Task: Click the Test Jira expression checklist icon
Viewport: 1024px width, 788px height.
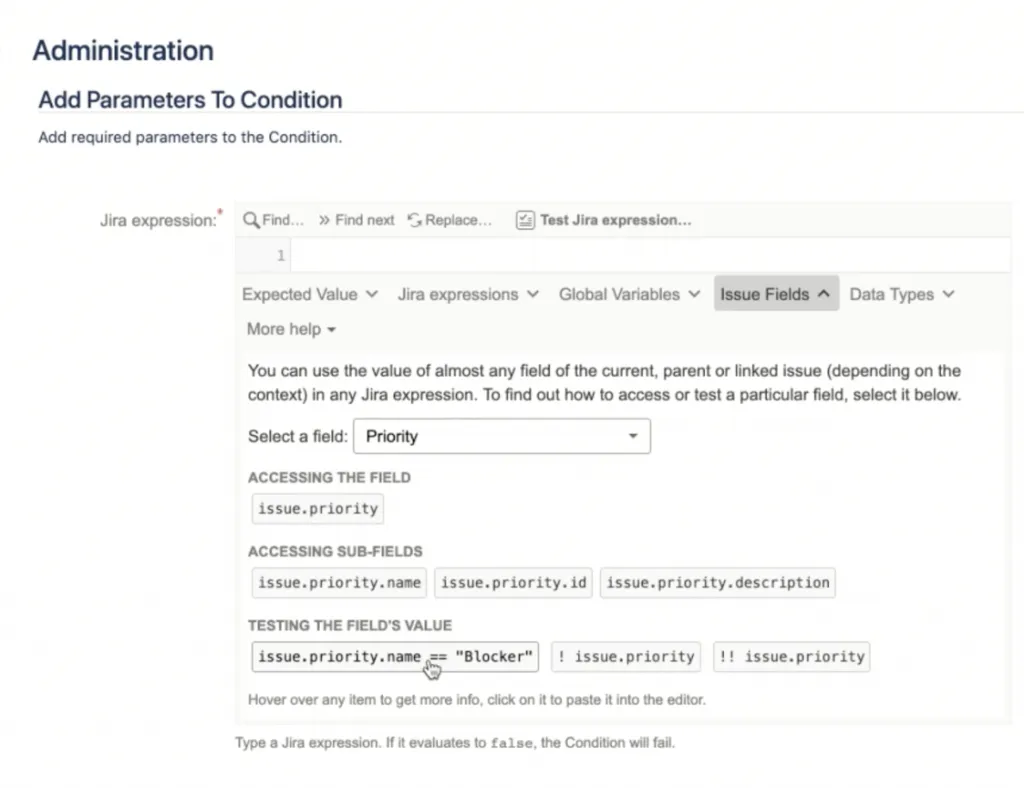Action: (x=525, y=220)
